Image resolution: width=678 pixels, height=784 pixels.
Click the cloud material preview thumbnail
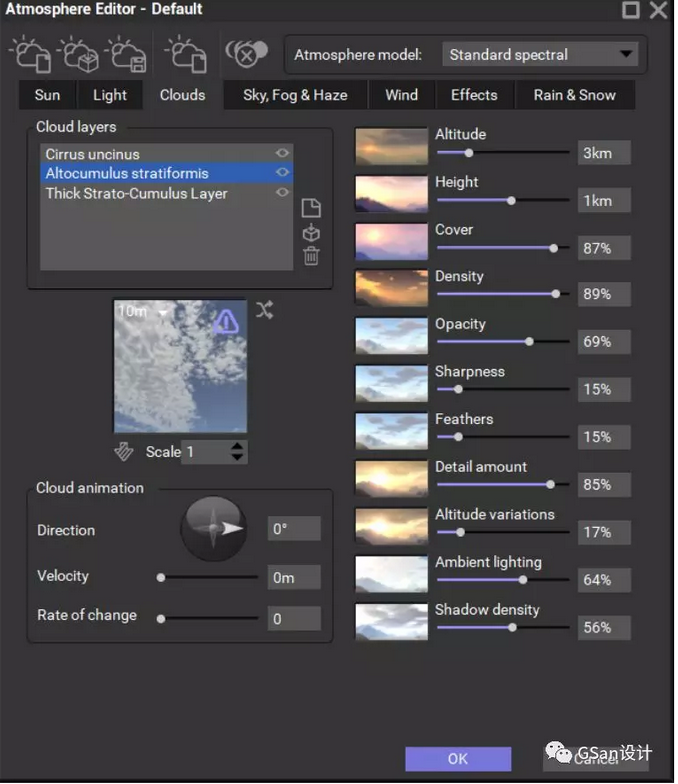(x=180, y=366)
